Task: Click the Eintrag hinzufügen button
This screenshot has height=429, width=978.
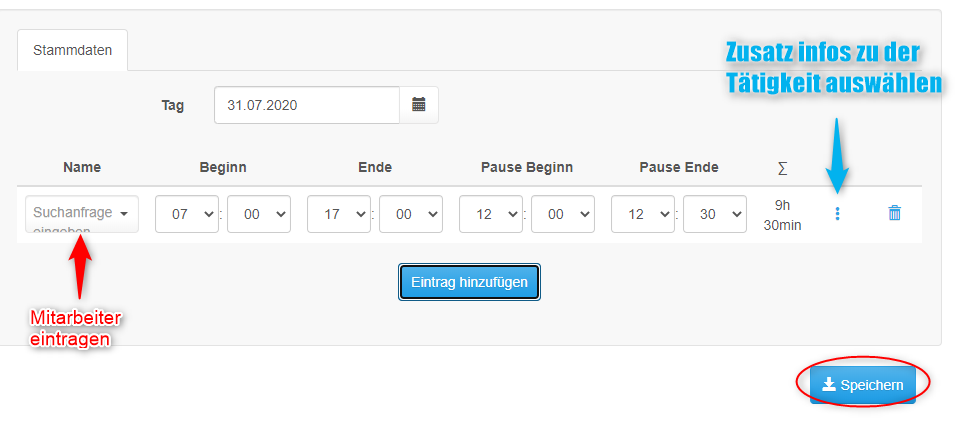Action: 470,282
